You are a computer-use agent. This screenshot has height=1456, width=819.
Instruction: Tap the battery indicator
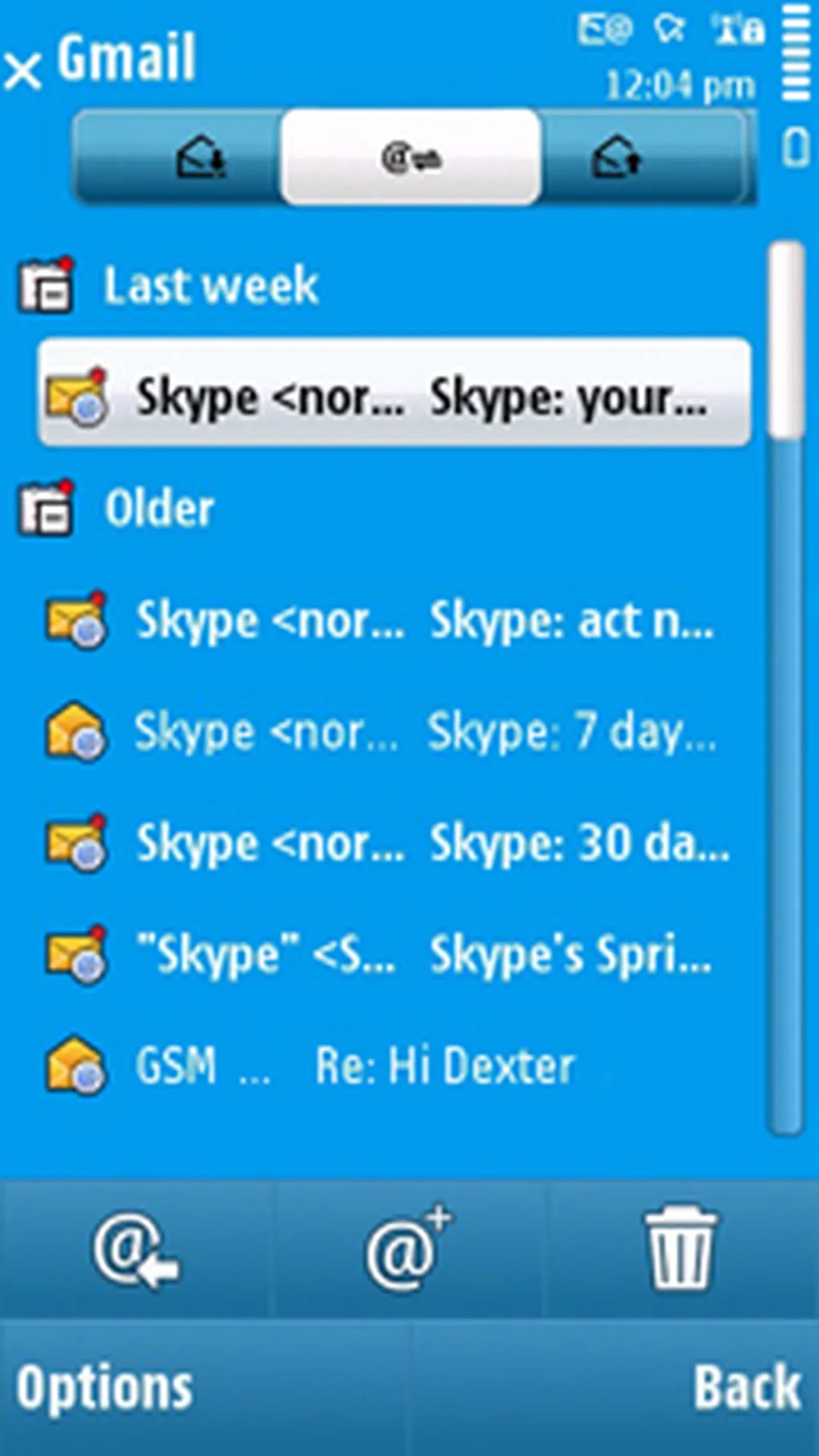click(796, 148)
